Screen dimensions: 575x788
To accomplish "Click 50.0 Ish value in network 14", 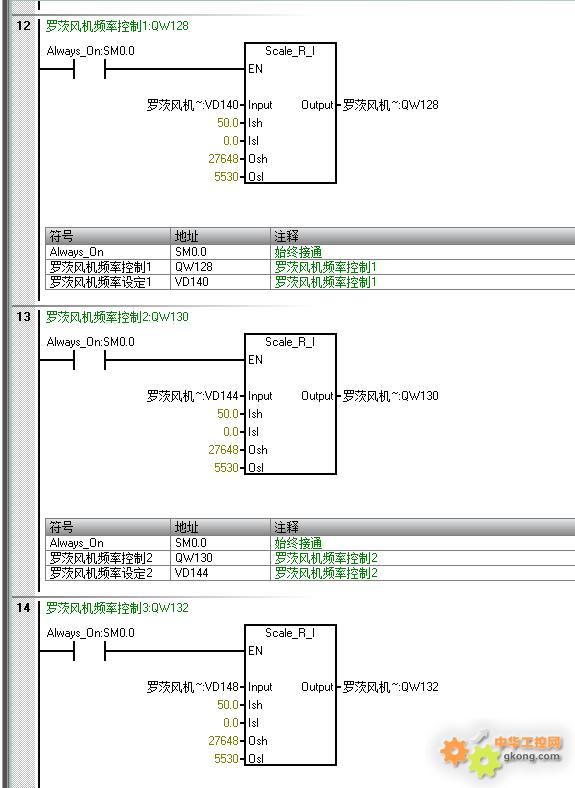I will pos(228,705).
